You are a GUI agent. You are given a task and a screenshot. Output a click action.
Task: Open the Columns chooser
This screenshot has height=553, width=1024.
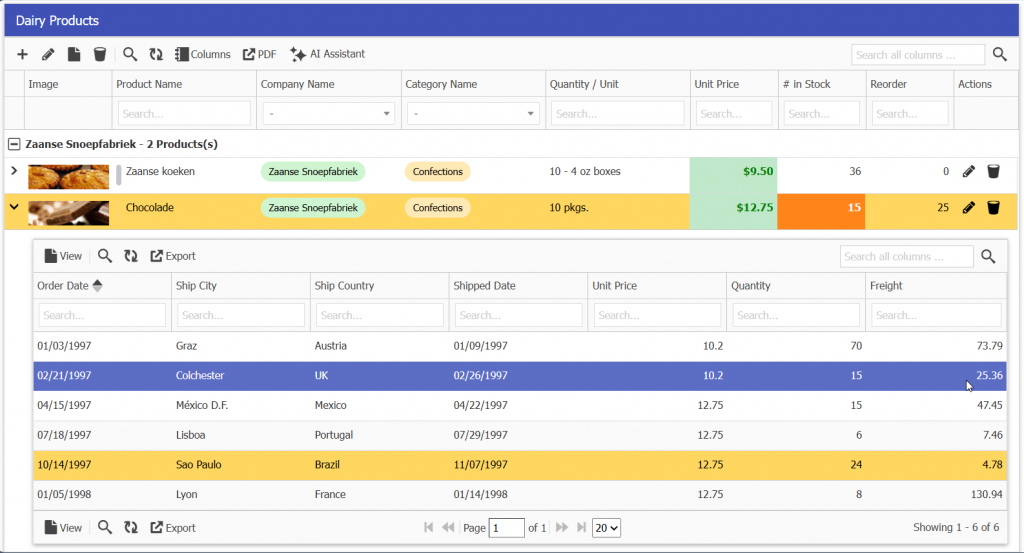pos(202,54)
